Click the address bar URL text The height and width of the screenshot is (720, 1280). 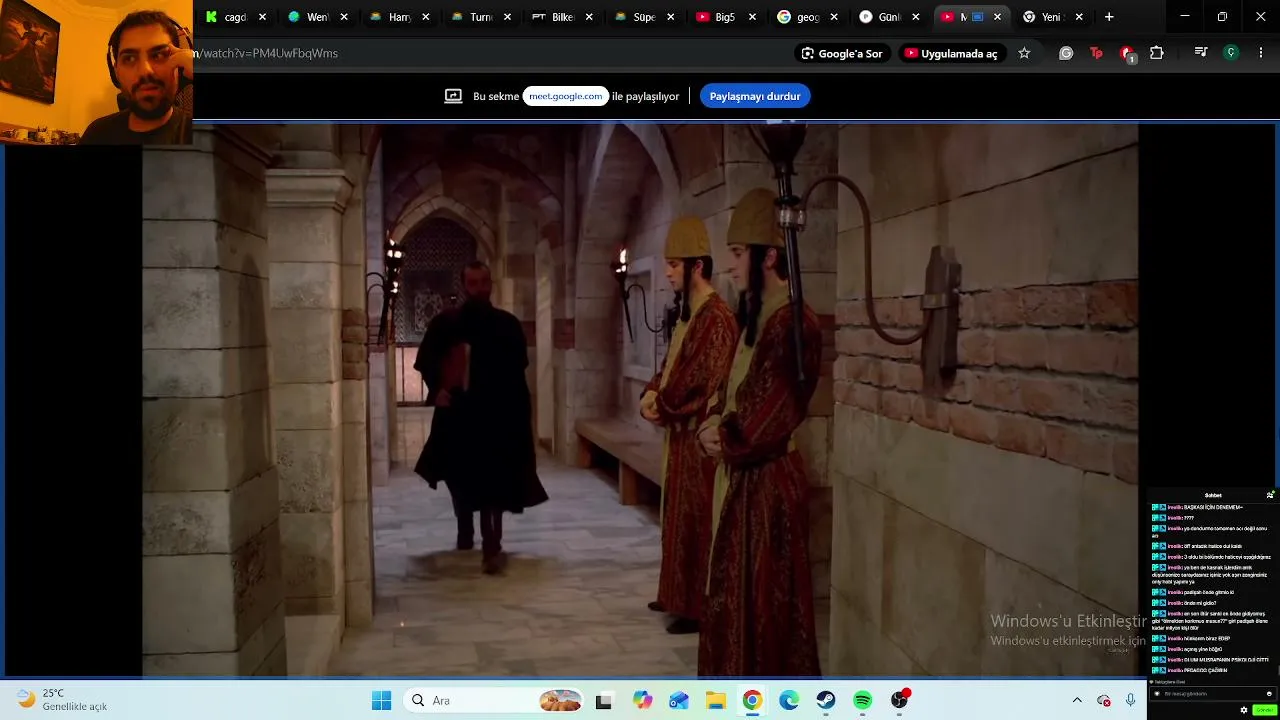tap(266, 53)
